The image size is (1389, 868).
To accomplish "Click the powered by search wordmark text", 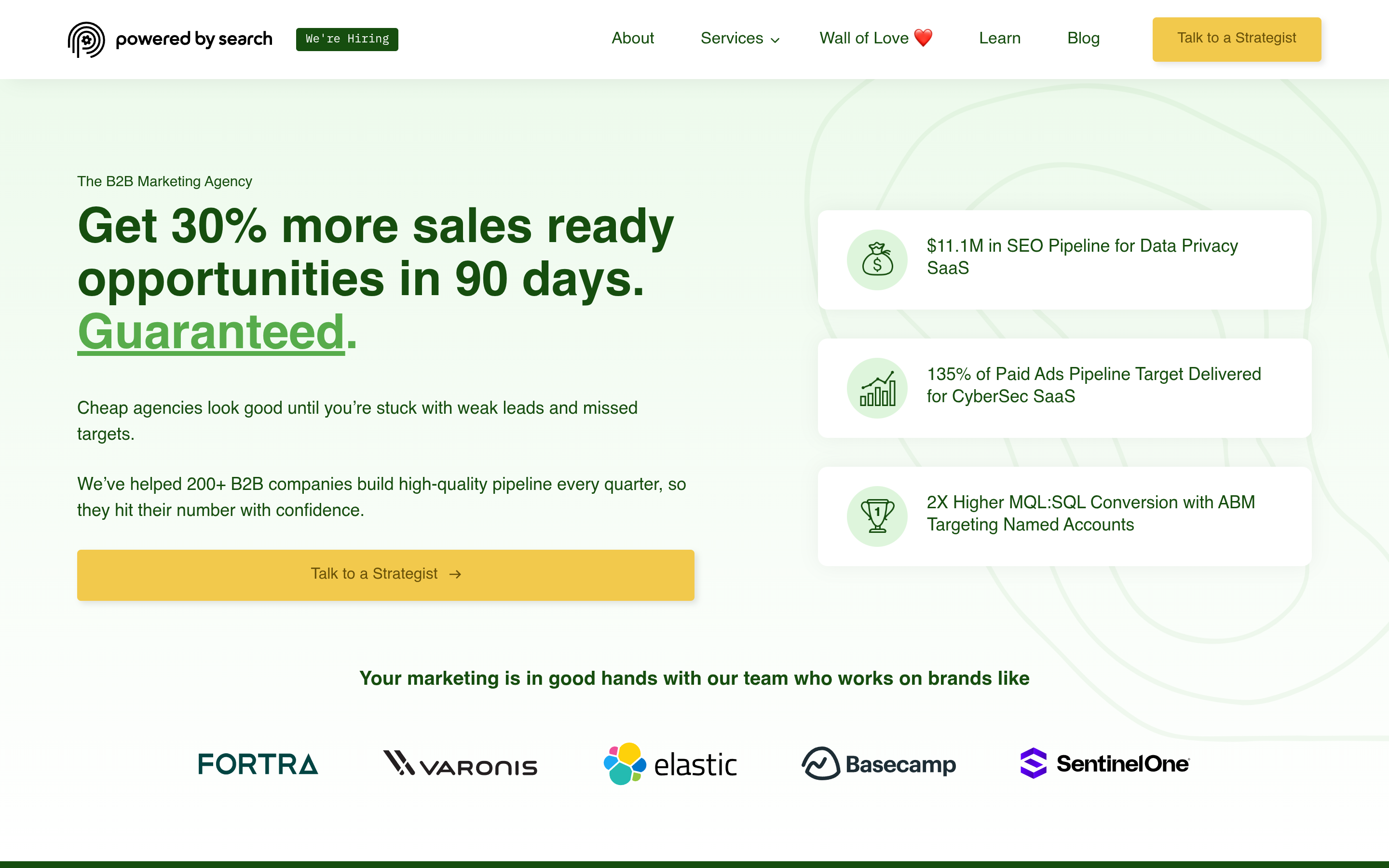I will [194, 39].
